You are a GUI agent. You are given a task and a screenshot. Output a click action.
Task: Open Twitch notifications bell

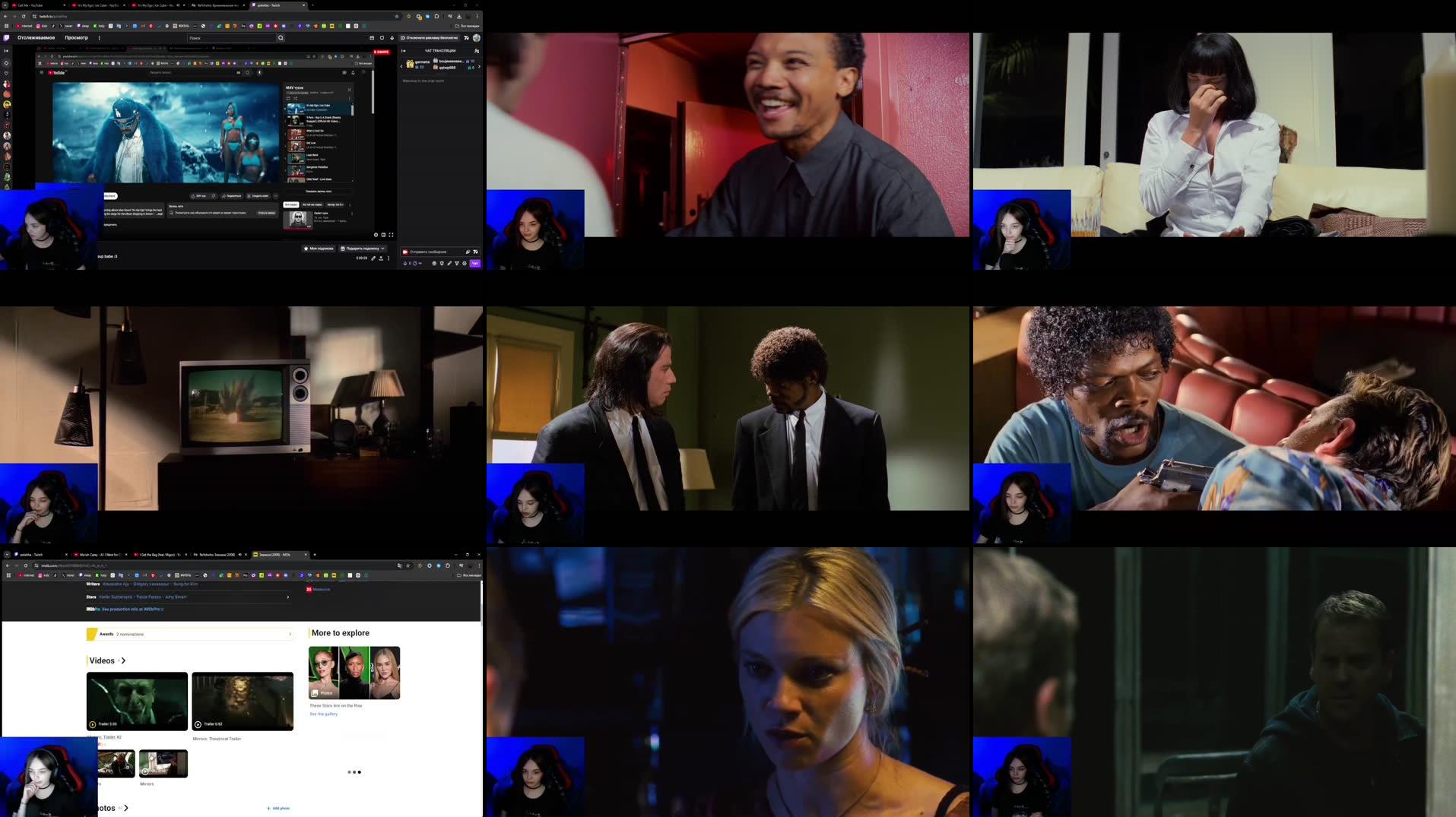point(392,37)
